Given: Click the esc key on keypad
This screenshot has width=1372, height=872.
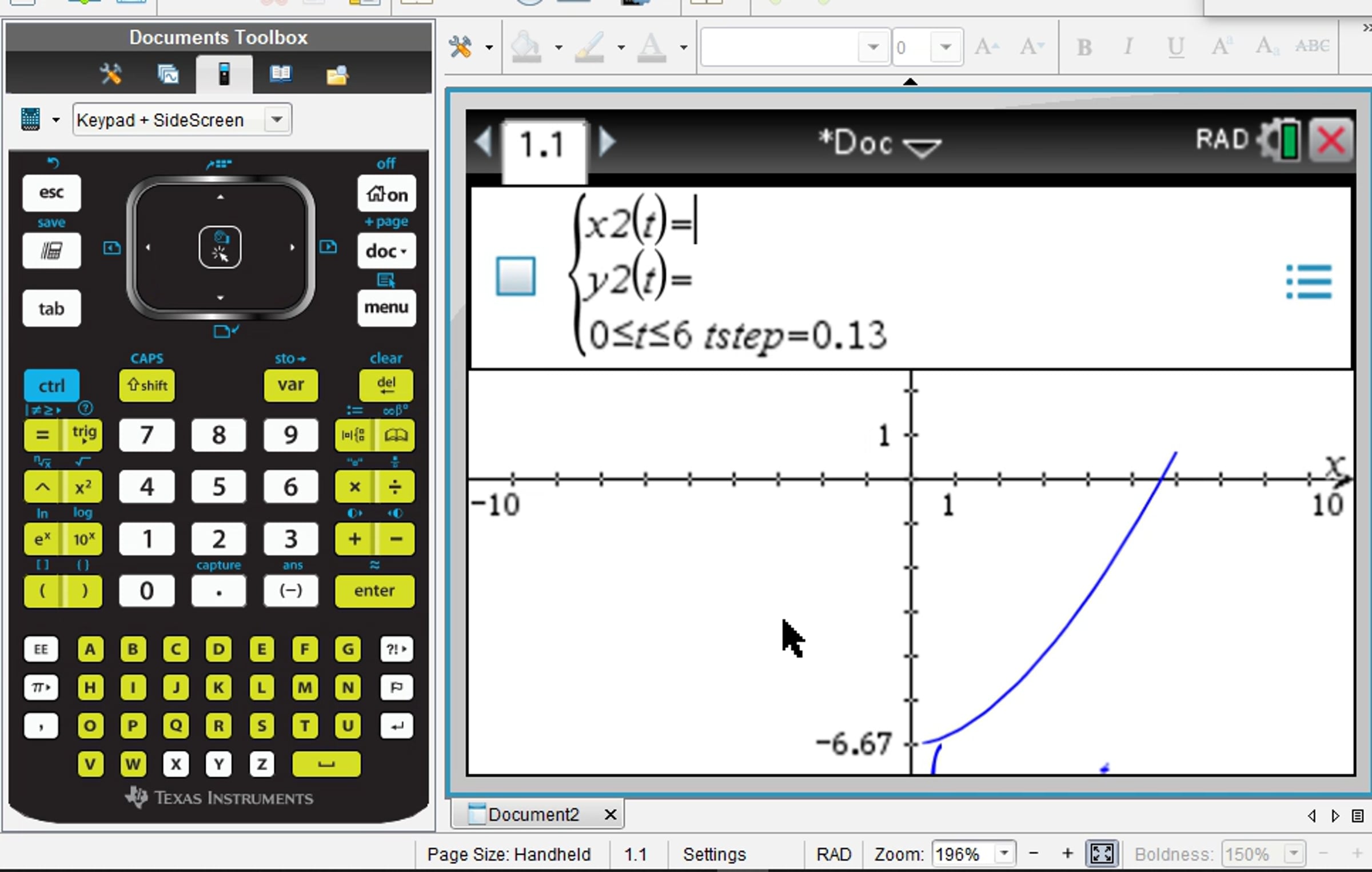Looking at the screenshot, I should 51,193.
